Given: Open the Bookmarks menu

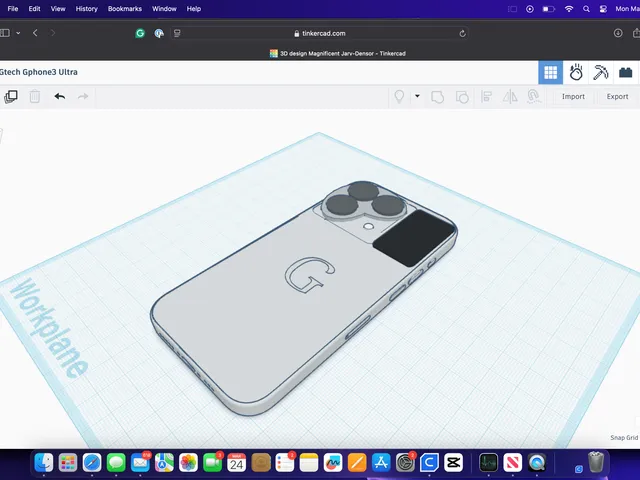Looking at the screenshot, I should pyautogui.click(x=124, y=9).
